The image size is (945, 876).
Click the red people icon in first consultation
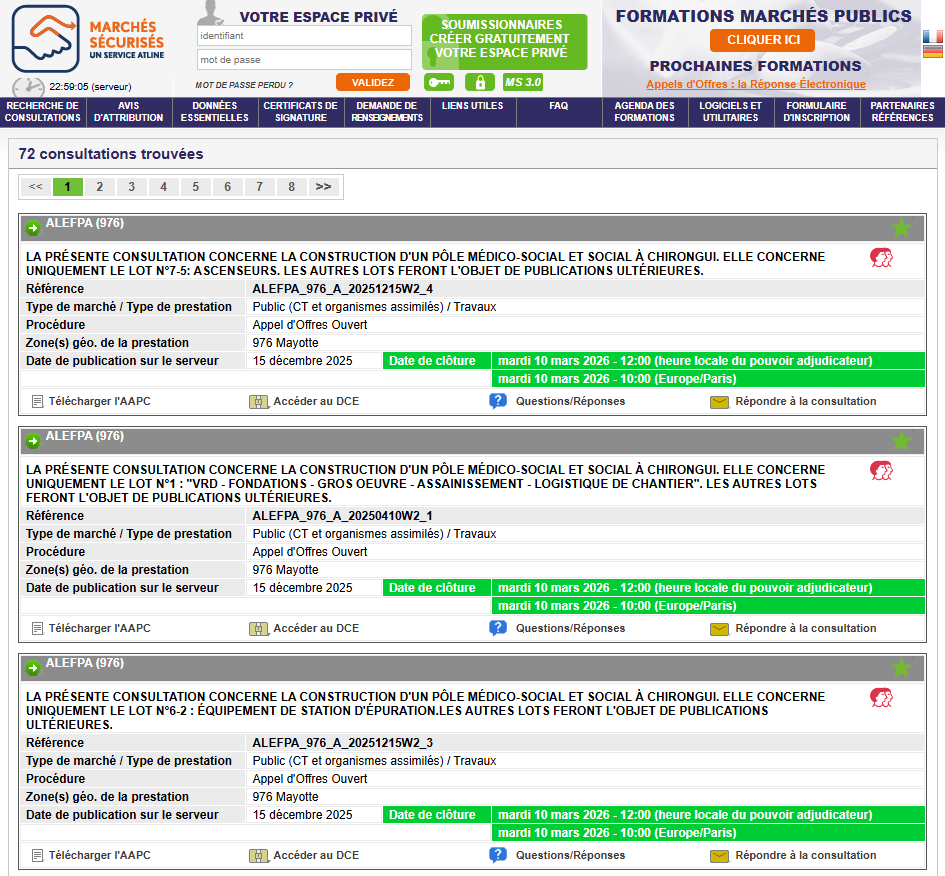881,259
